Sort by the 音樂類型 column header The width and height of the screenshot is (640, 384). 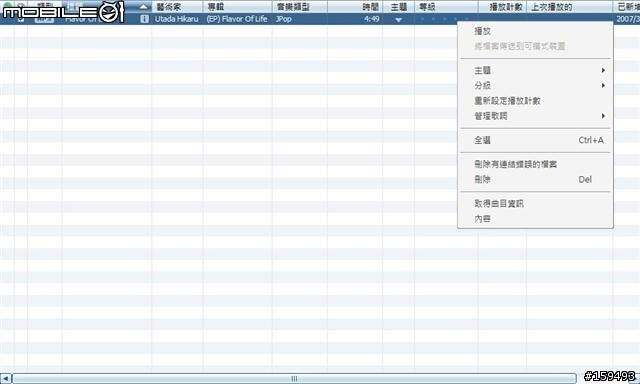coord(300,7)
